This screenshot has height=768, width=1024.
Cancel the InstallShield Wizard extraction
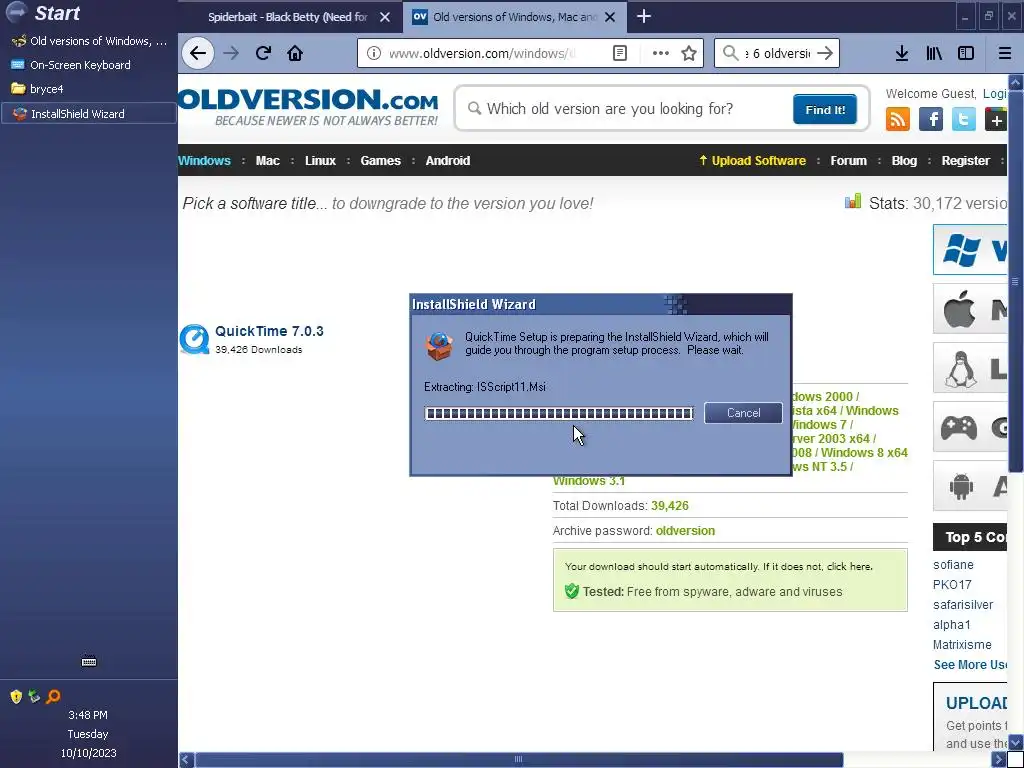pos(743,413)
